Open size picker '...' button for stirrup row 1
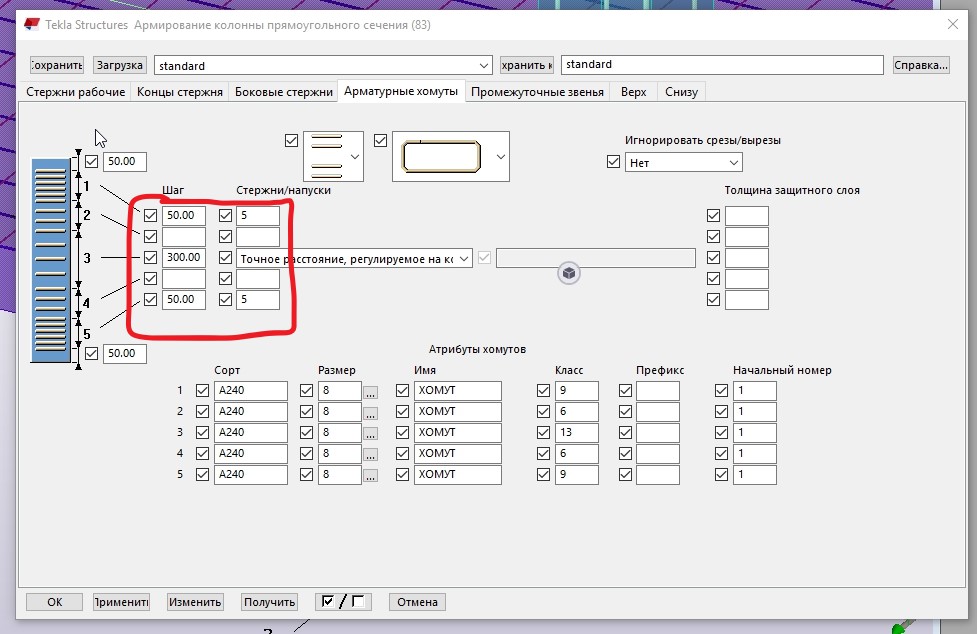The width and height of the screenshot is (977, 634). pos(371,391)
